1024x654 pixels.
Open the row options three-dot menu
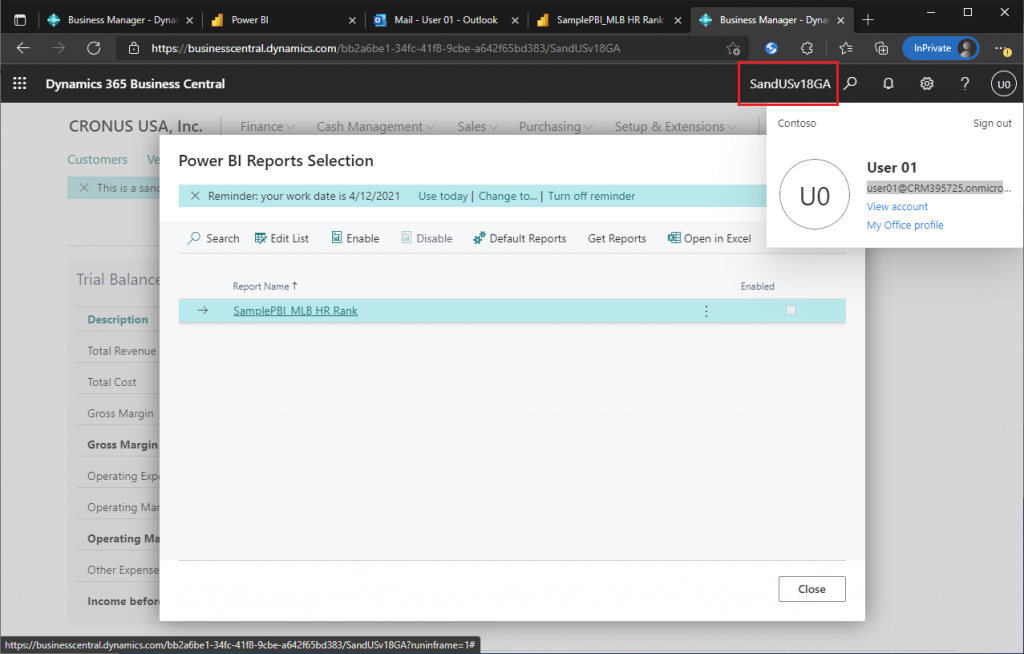point(706,311)
